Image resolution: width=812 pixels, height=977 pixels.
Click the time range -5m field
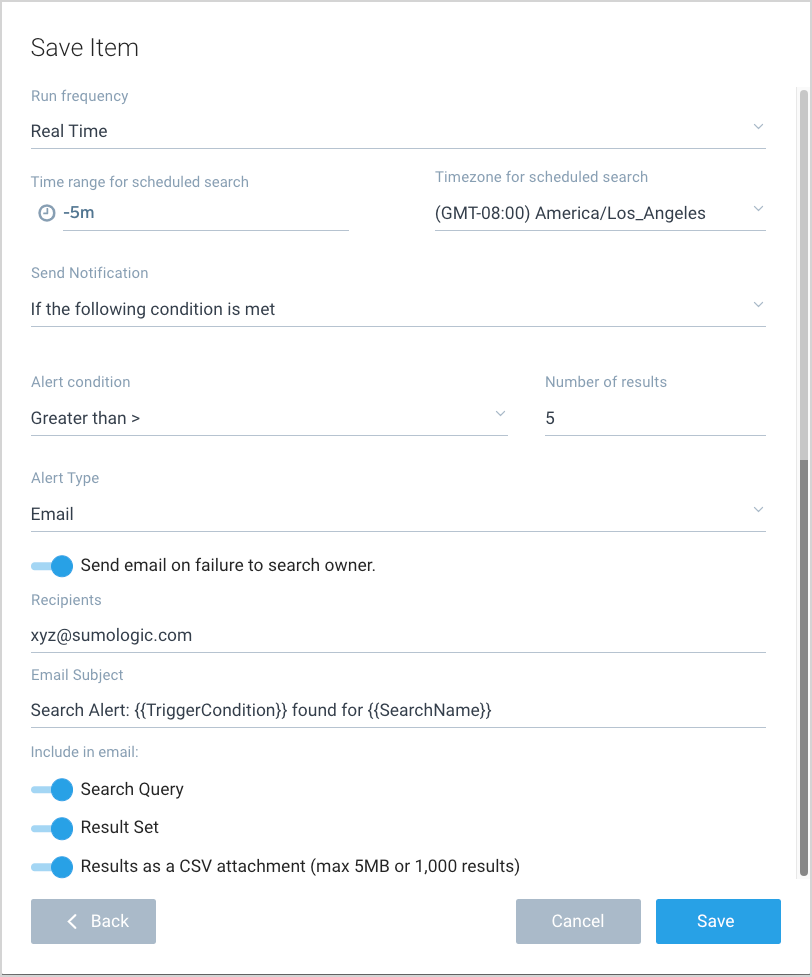coord(205,213)
